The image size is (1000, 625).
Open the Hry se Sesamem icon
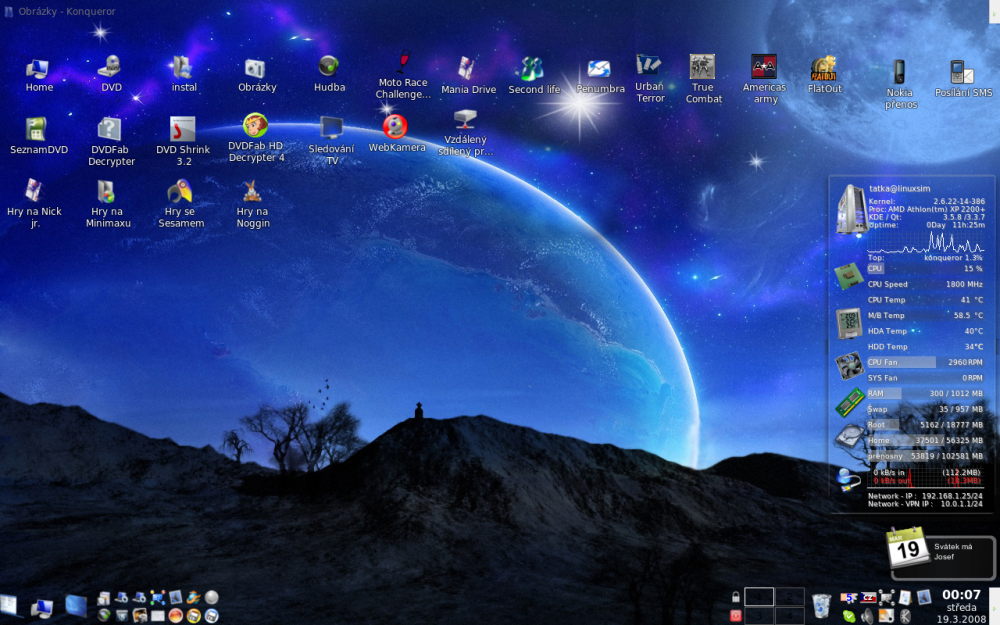click(x=180, y=203)
